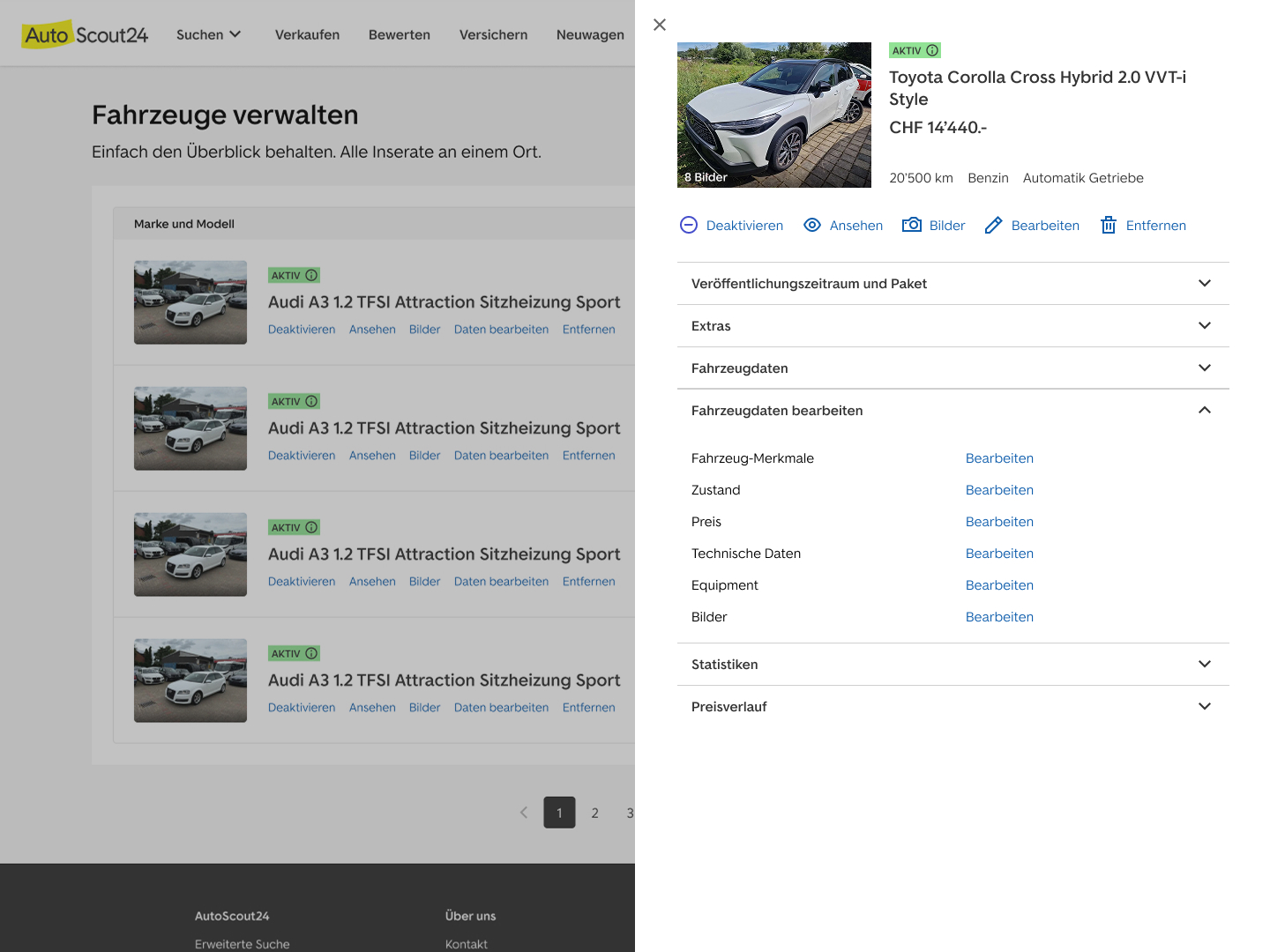This screenshot has width=1270, height=952.
Task: Click Deaktivieren on fourth Audi A3 listing
Action: [302, 708]
